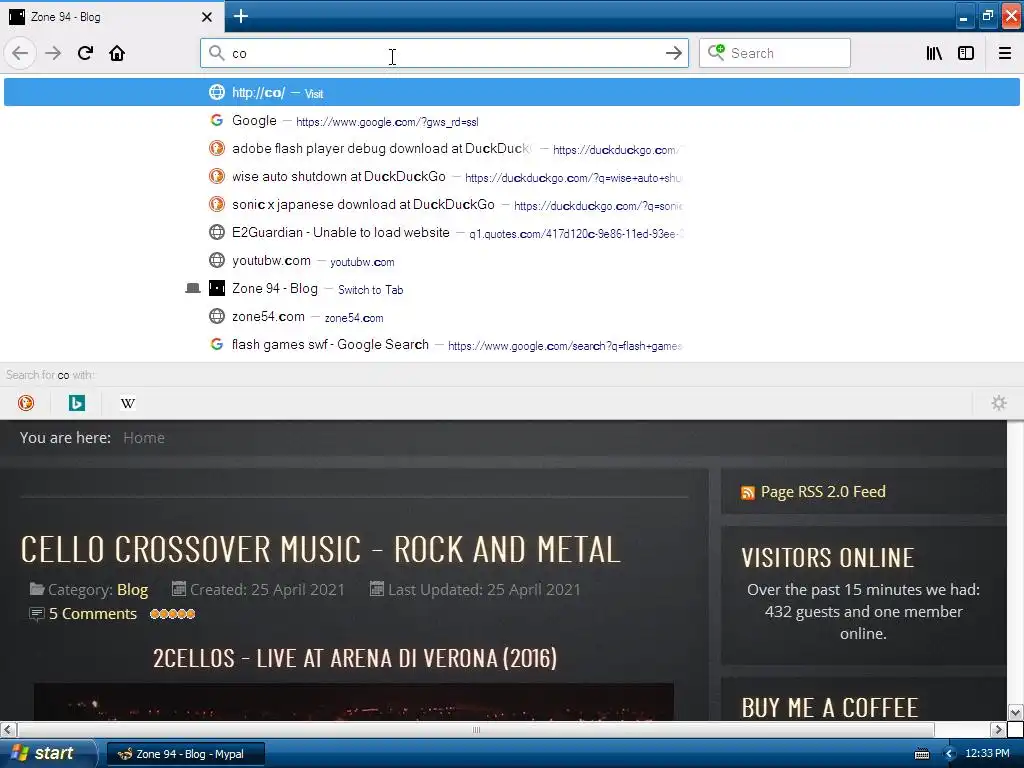The image size is (1024, 768).
Task: Click the RSS feed icon
Action: click(748, 493)
